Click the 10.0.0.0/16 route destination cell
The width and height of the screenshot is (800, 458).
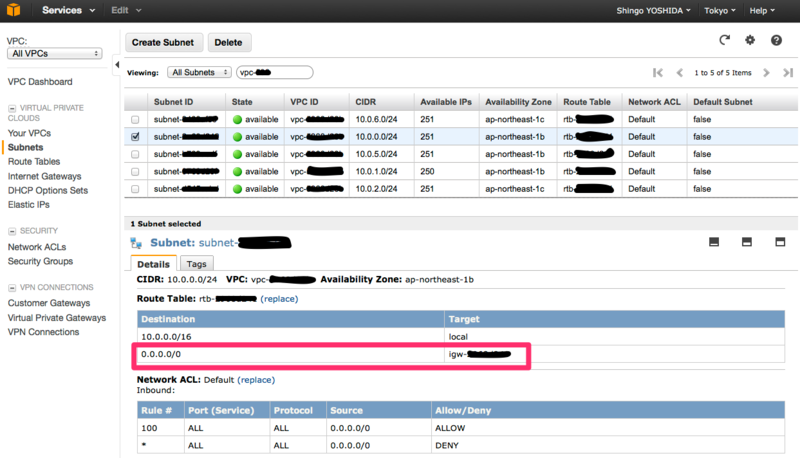click(x=290, y=337)
